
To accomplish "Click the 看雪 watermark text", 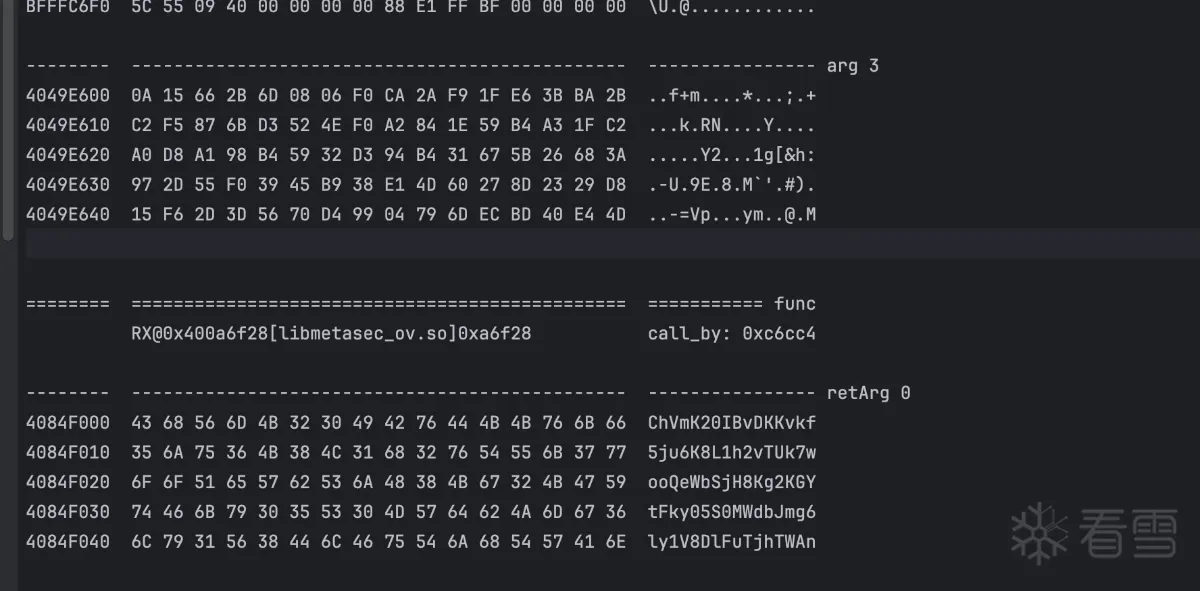I will [x=1133, y=534].
